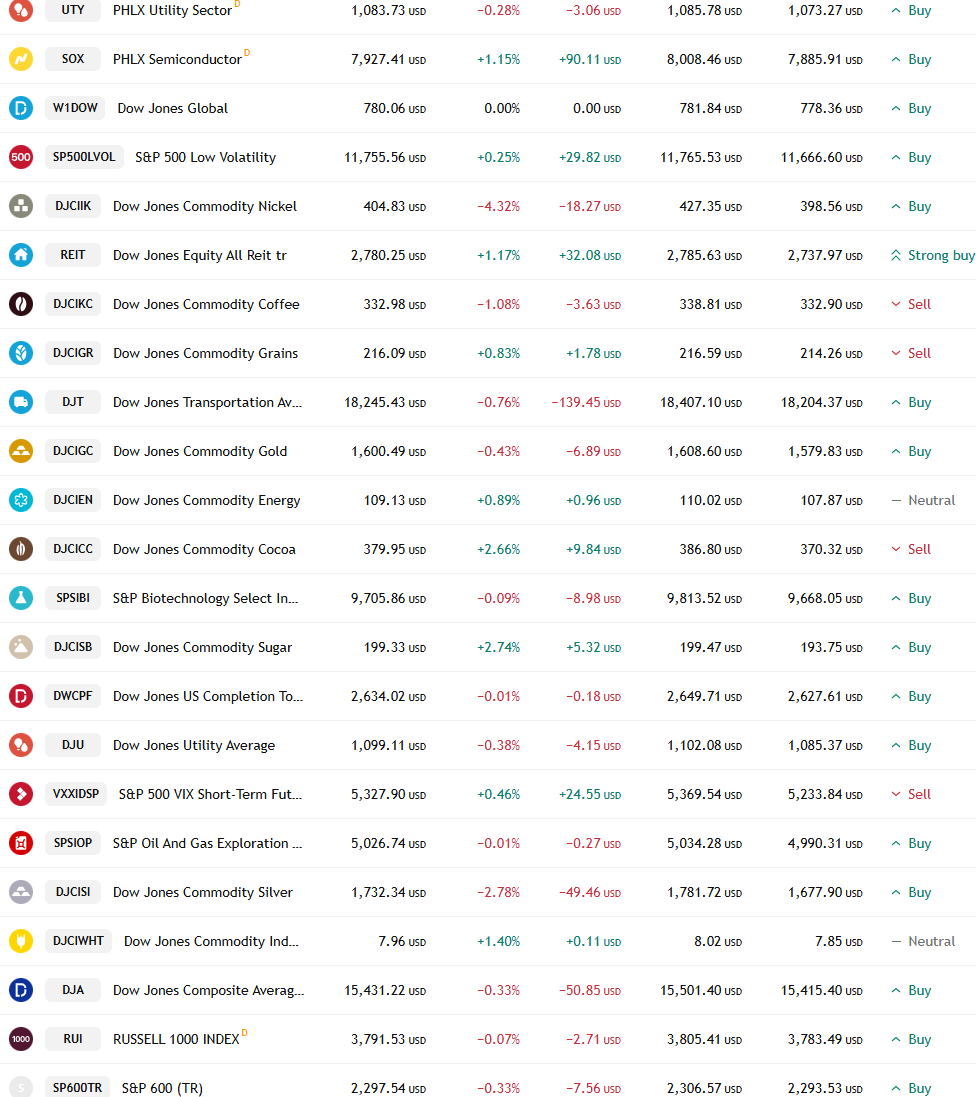Click the Dow Jones Equity All Reit house icon
Viewport: 976px width, 1097px height.
pyautogui.click(x=21, y=255)
